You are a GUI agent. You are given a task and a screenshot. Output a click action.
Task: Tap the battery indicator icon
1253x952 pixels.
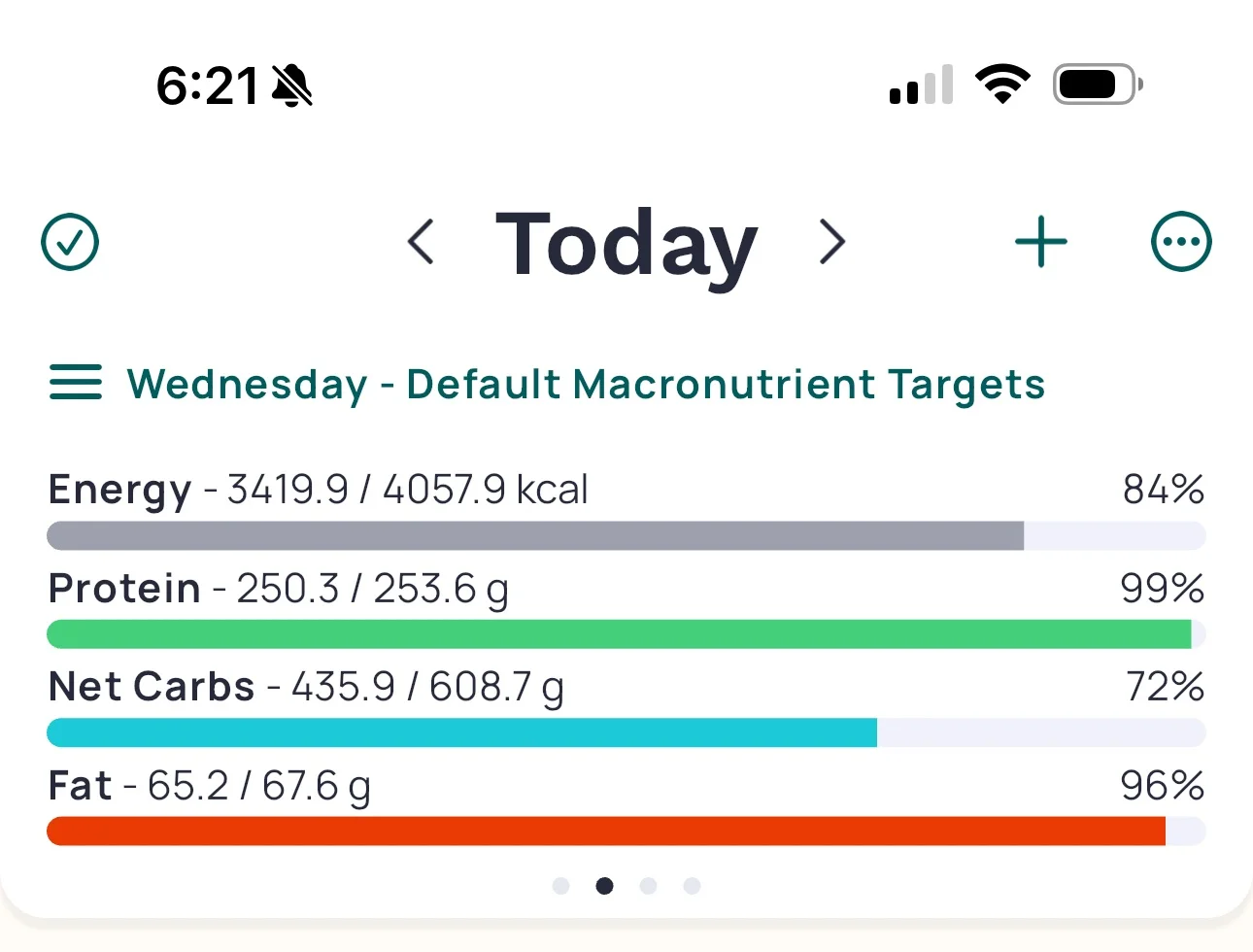point(1098,85)
